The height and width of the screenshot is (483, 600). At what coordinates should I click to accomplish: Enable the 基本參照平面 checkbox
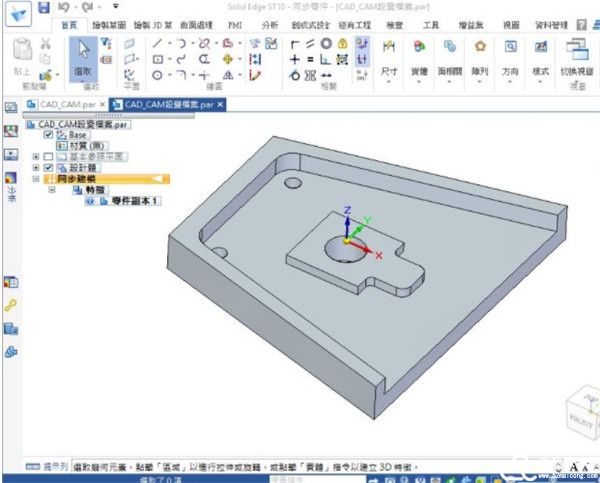[x=48, y=157]
